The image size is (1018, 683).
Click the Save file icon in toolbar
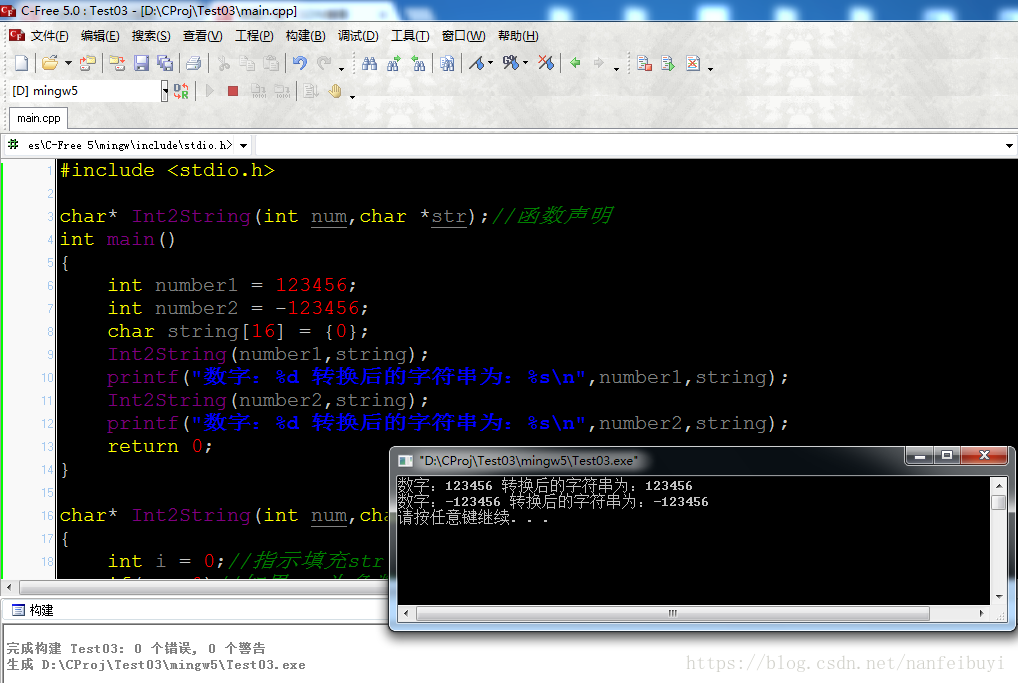141,63
